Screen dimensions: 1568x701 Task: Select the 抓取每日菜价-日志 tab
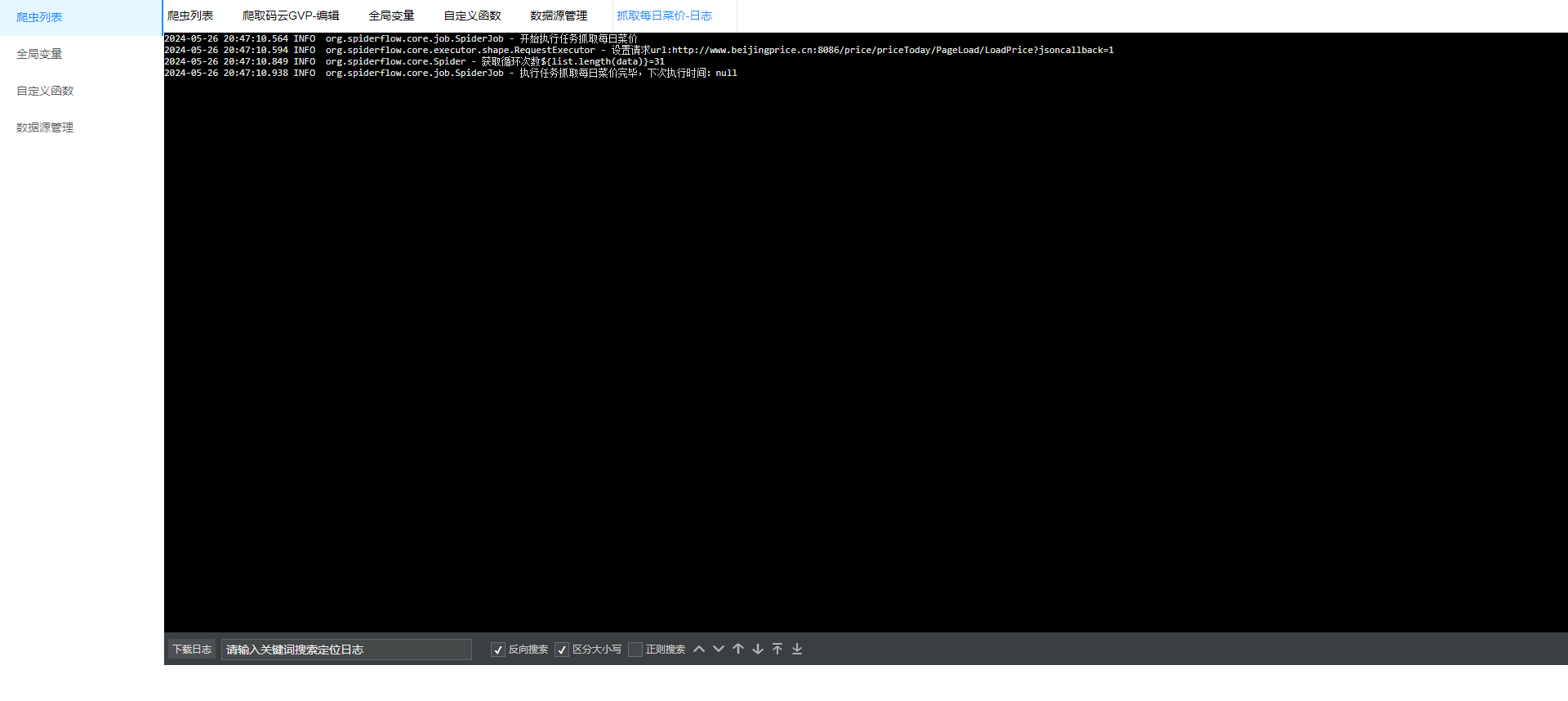pos(664,16)
